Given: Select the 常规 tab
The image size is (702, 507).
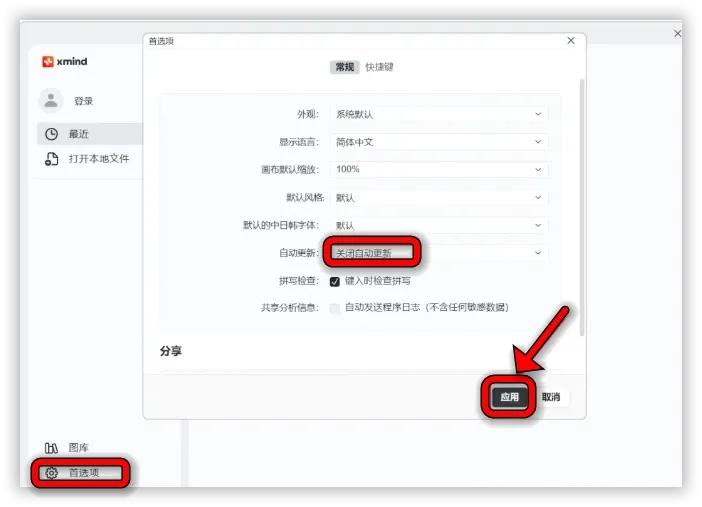Looking at the screenshot, I should (x=345, y=68).
